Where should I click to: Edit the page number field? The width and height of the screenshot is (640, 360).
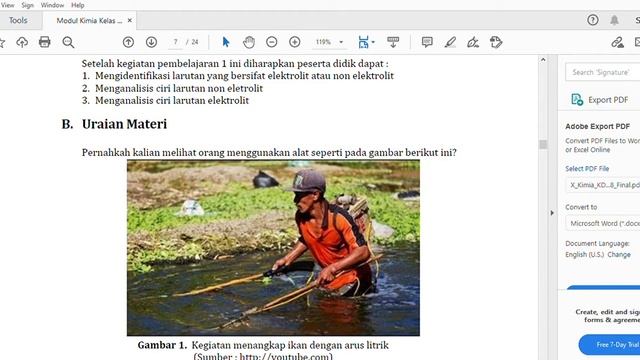pyautogui.click(x=176, y=42)
